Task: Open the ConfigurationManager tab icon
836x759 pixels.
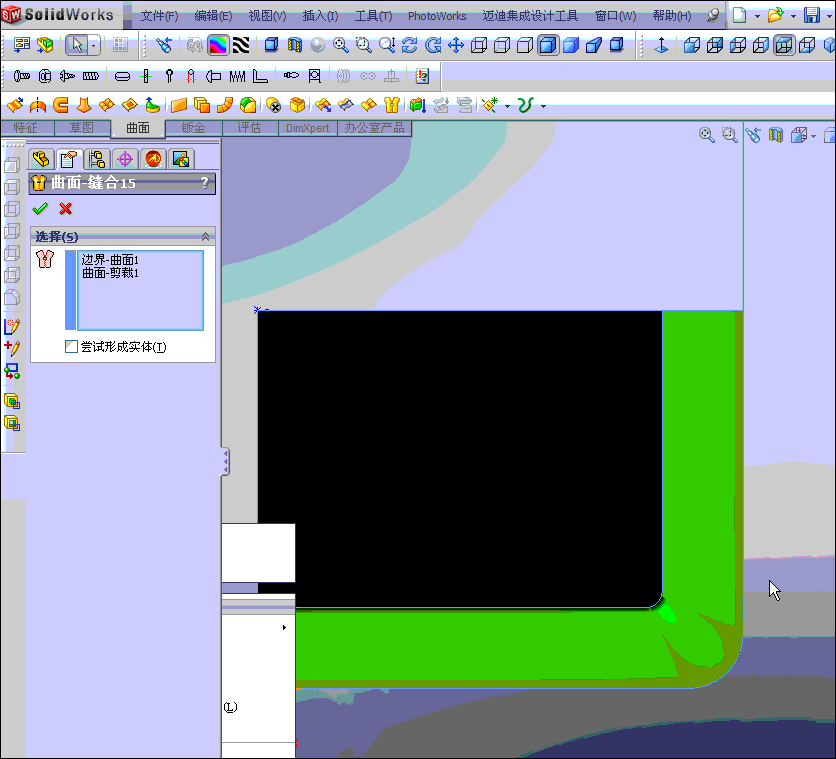Action: pos(97,159)
